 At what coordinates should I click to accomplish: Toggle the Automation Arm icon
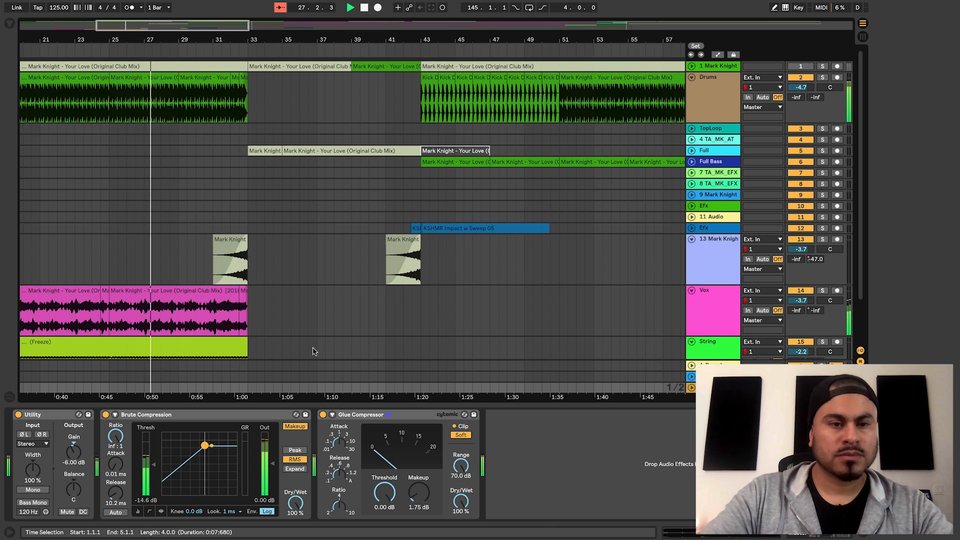[409, 7]
